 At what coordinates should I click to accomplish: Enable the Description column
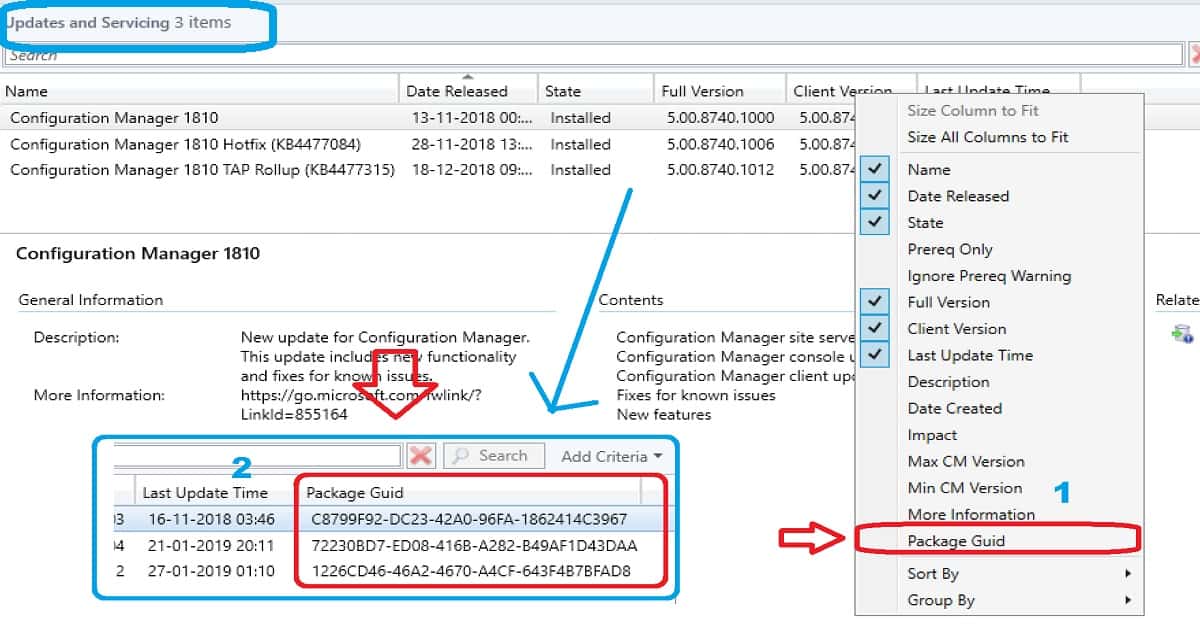click(948, 382)
